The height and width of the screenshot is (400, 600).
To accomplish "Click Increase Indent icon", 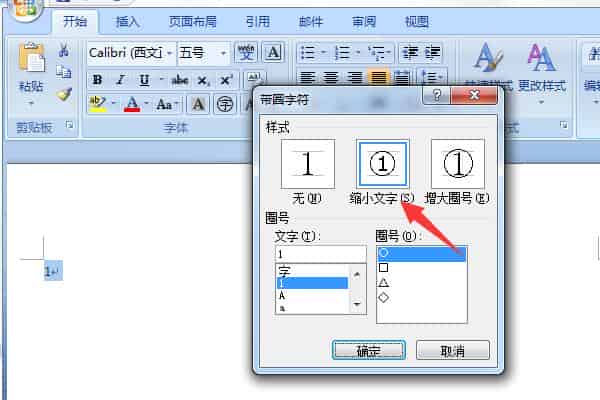I will [x=432, y=52].
